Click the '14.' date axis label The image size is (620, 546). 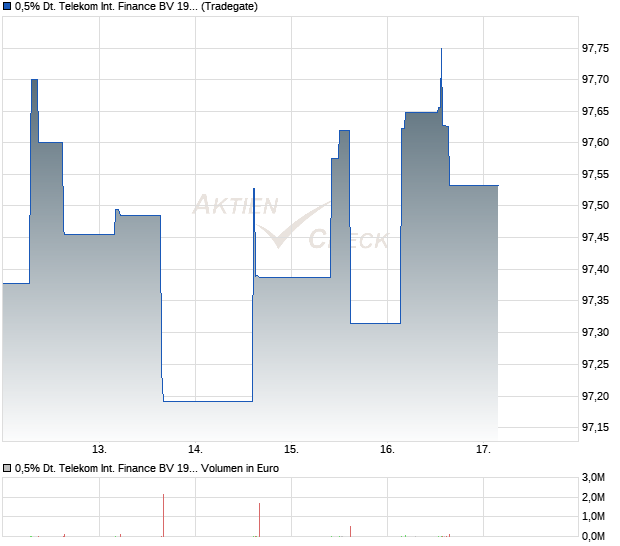pyautogui.click(x=195, y=450)
